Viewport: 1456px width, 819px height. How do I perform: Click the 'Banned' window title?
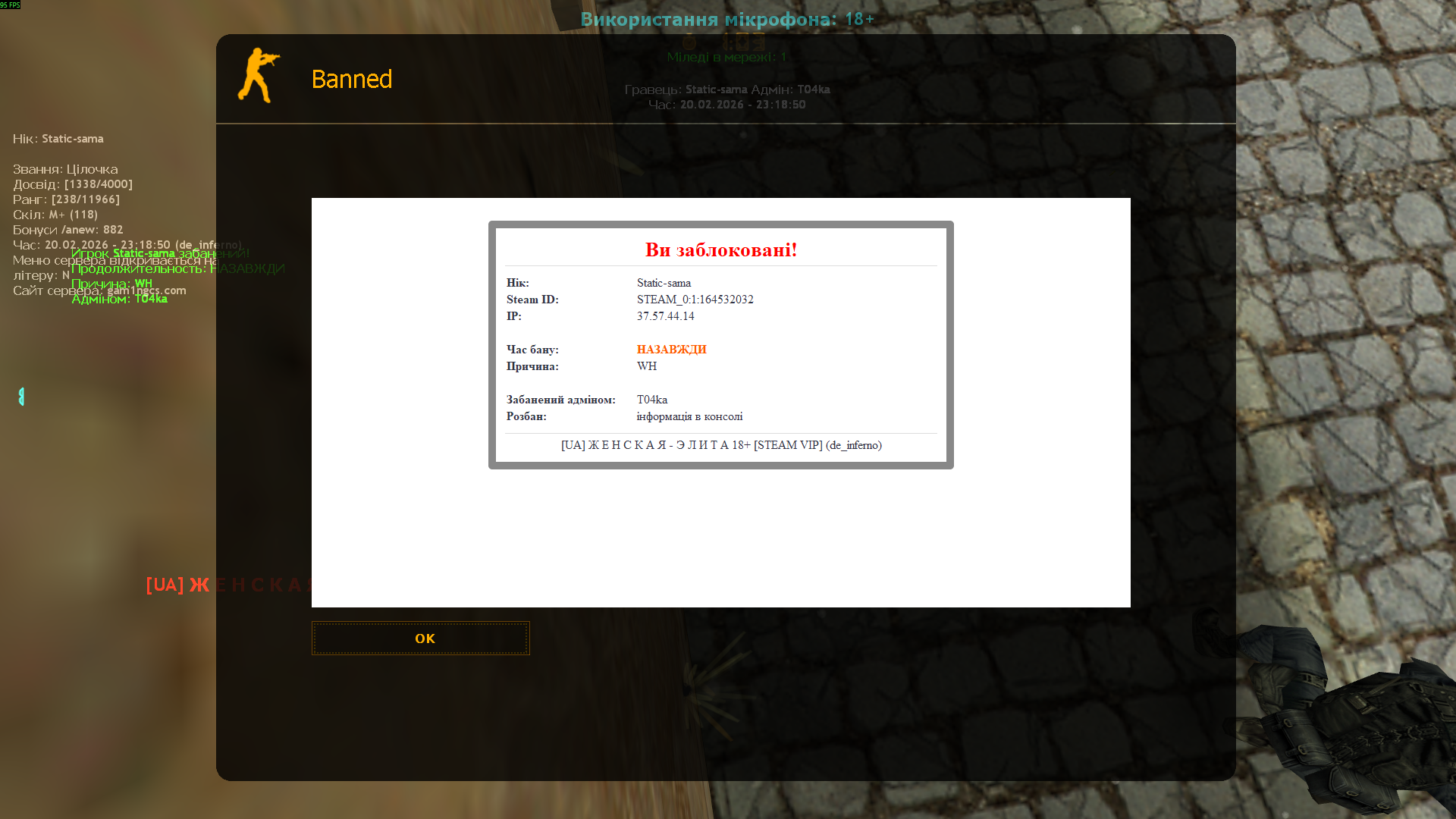coord(352,80)
